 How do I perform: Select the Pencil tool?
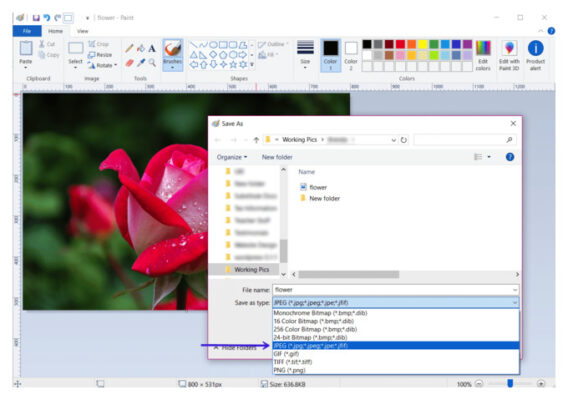pos(129,48)
